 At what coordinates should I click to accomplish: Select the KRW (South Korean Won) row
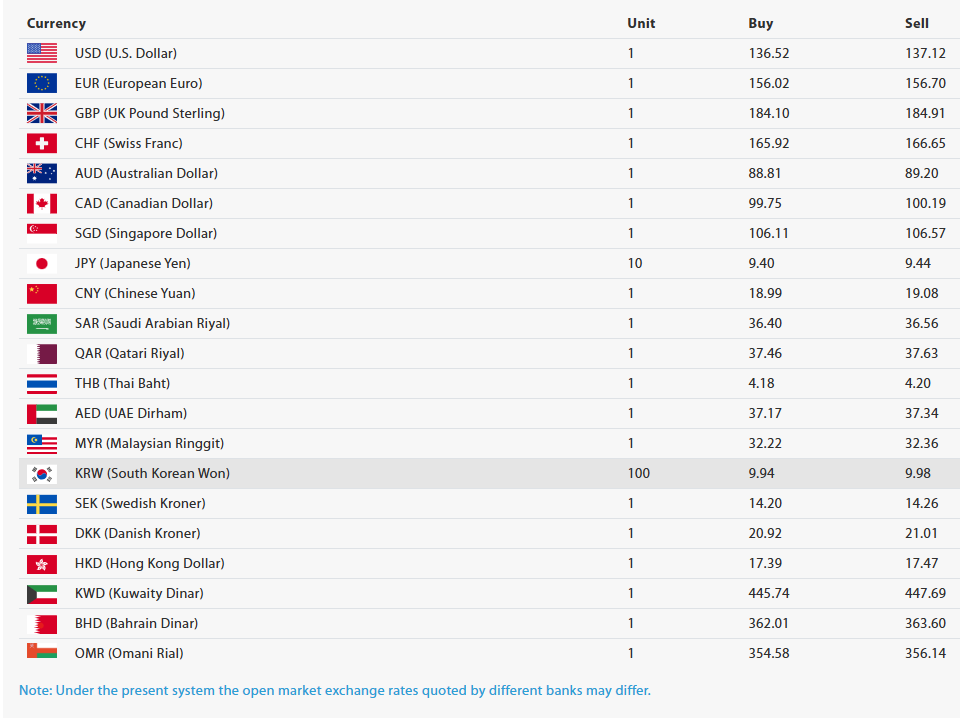coord(489,473)
